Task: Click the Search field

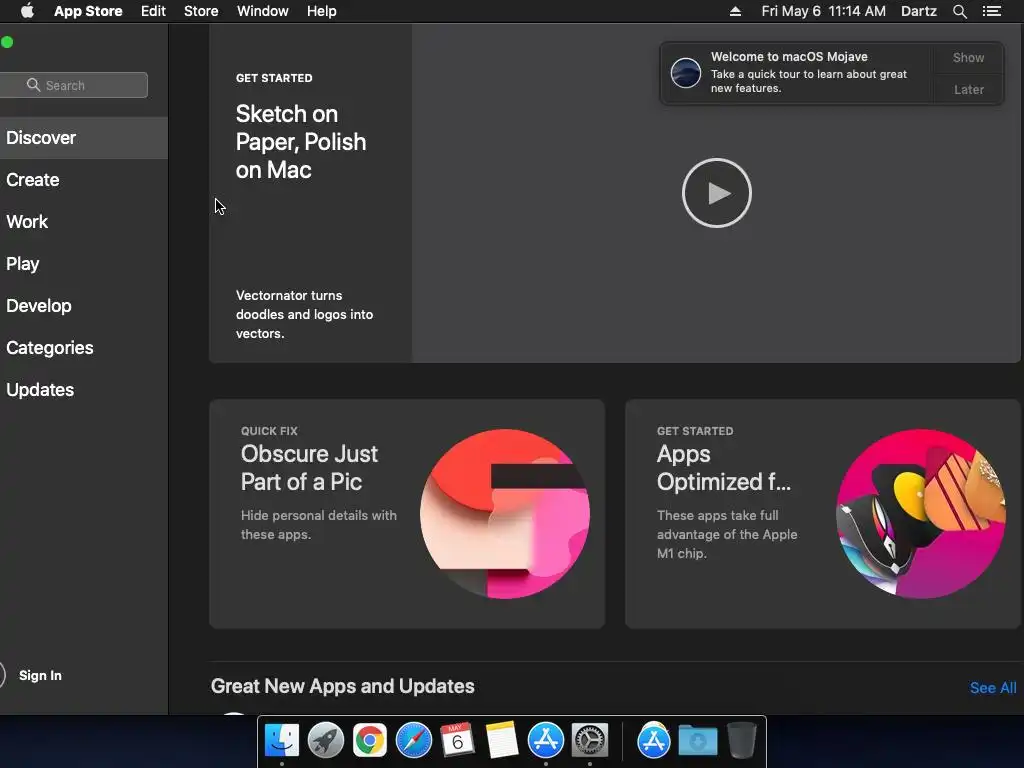Action: coord(74,85)
